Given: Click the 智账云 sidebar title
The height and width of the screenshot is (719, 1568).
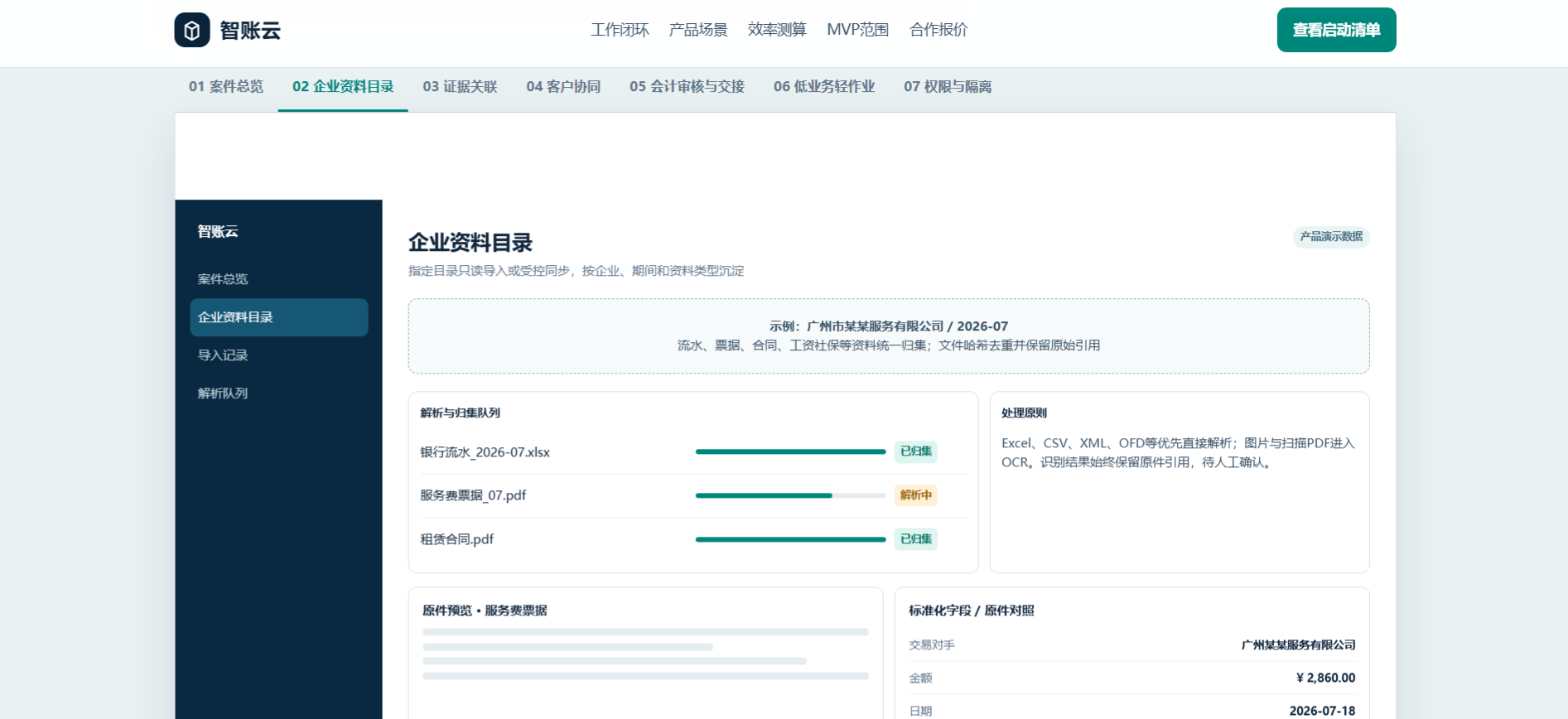Looking at the screenshot, I should click(x=218, y=232).
